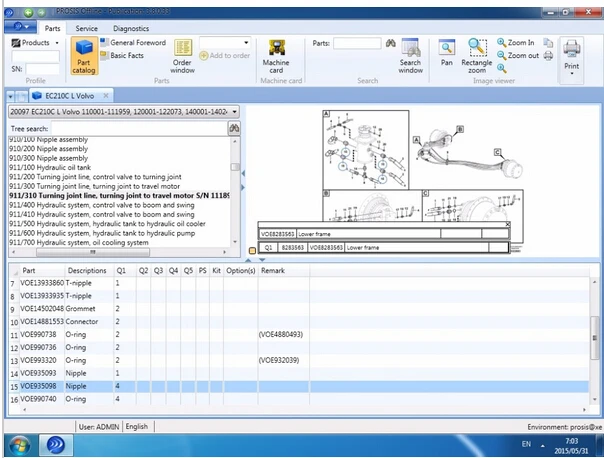The image size is (604, 458).
Task: Click the parts table vertical scrollbar thumb
Action: click(594, 338)
